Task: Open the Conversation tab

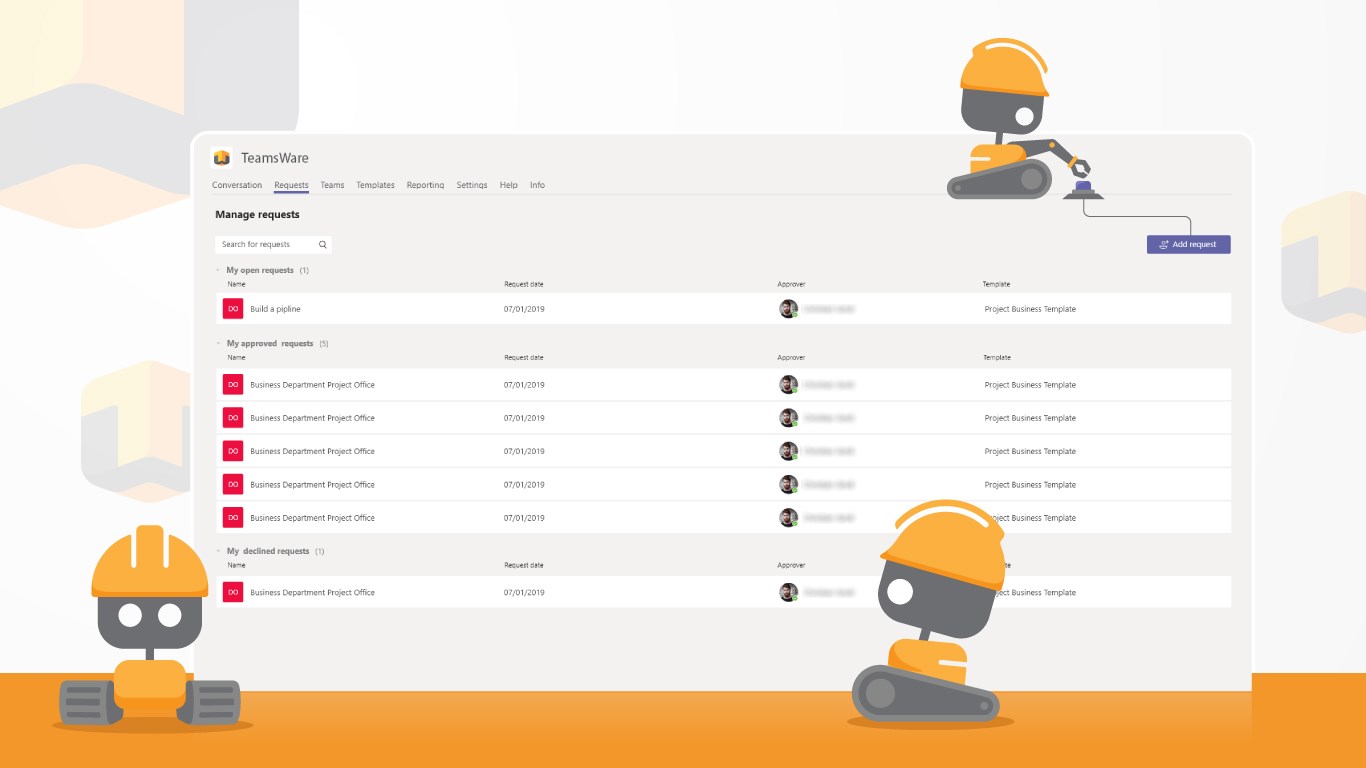Action: click(237, 185)
